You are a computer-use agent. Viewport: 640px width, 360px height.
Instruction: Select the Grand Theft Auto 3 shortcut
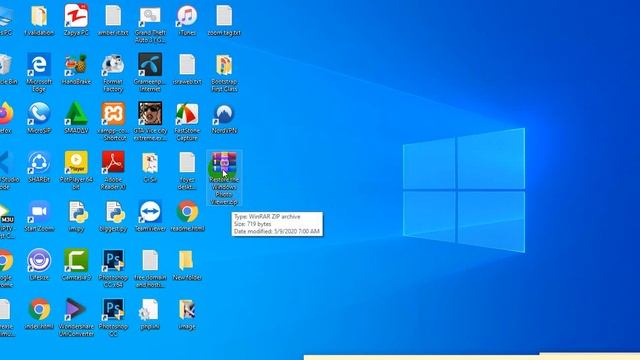click(x=150, y=16)
